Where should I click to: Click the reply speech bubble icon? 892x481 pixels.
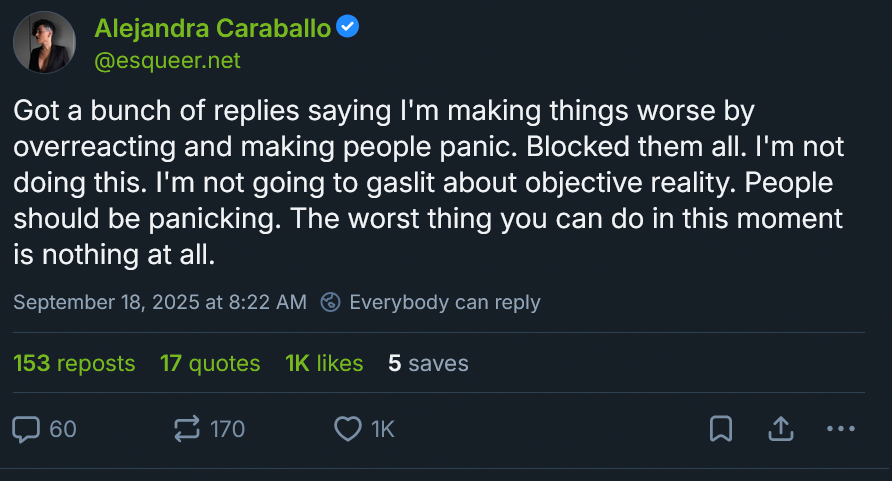(26, 429)
